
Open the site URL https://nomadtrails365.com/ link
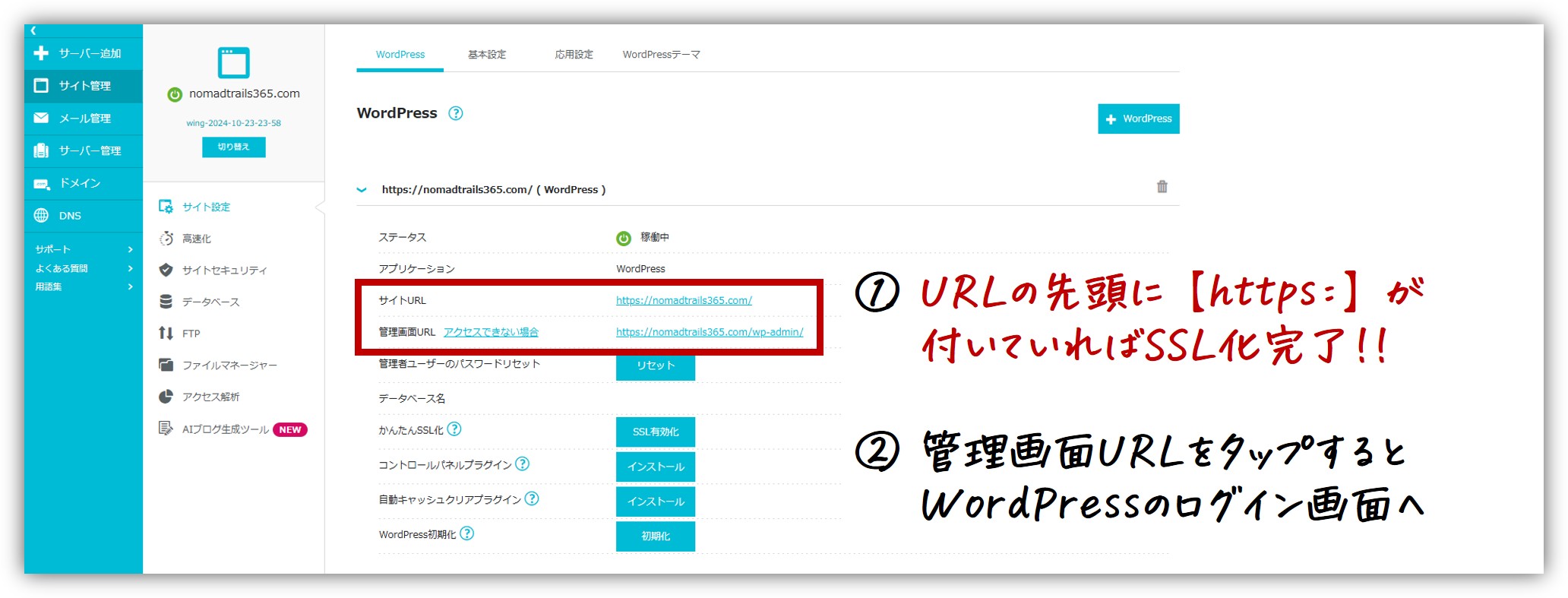(684, 300)
